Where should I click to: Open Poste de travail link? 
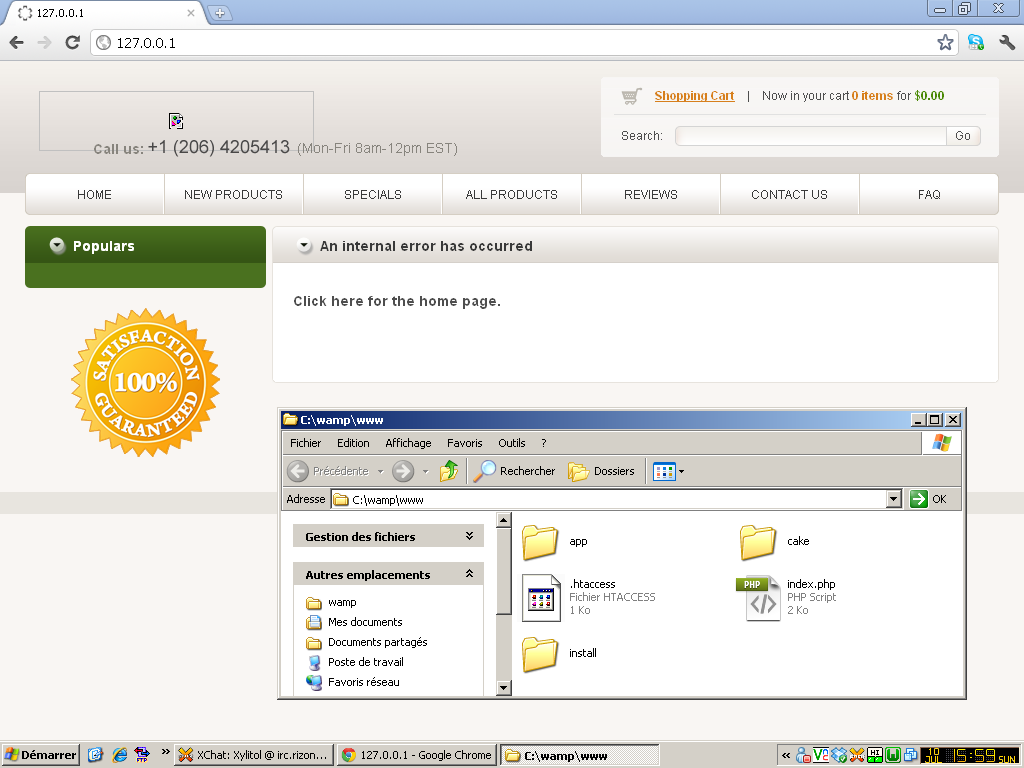click(355, 662)
